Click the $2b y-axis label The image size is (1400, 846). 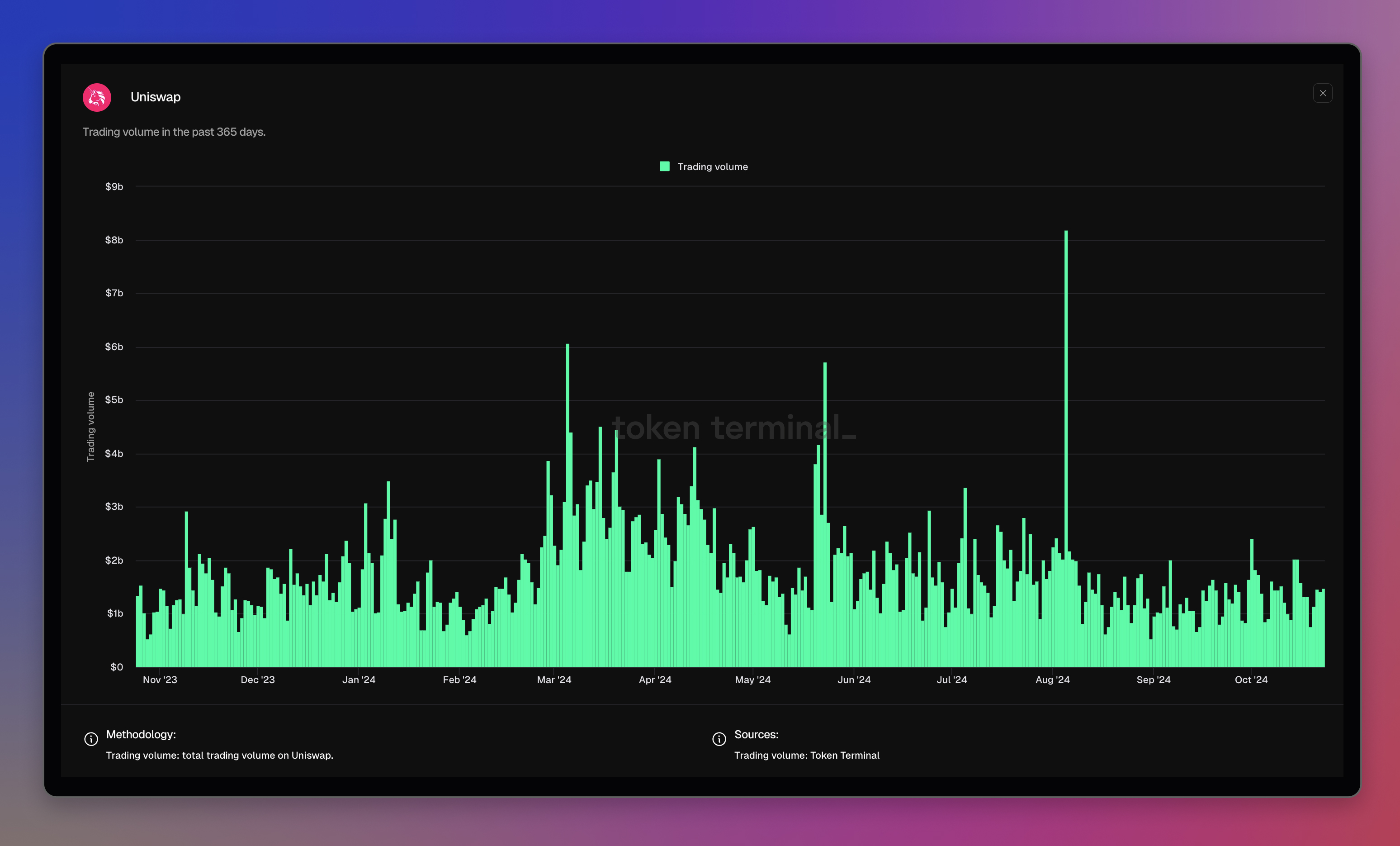tap(114, 561)
